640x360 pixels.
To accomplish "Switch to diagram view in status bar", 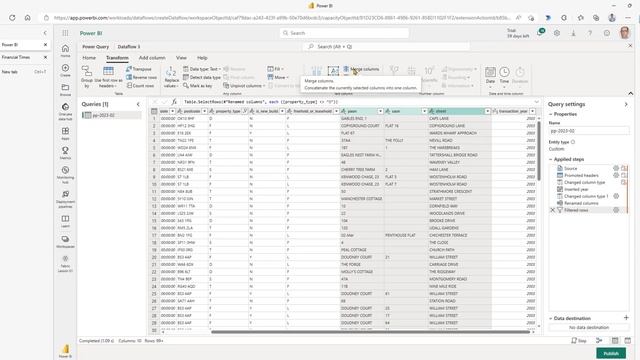I will [x=599, y=340].
